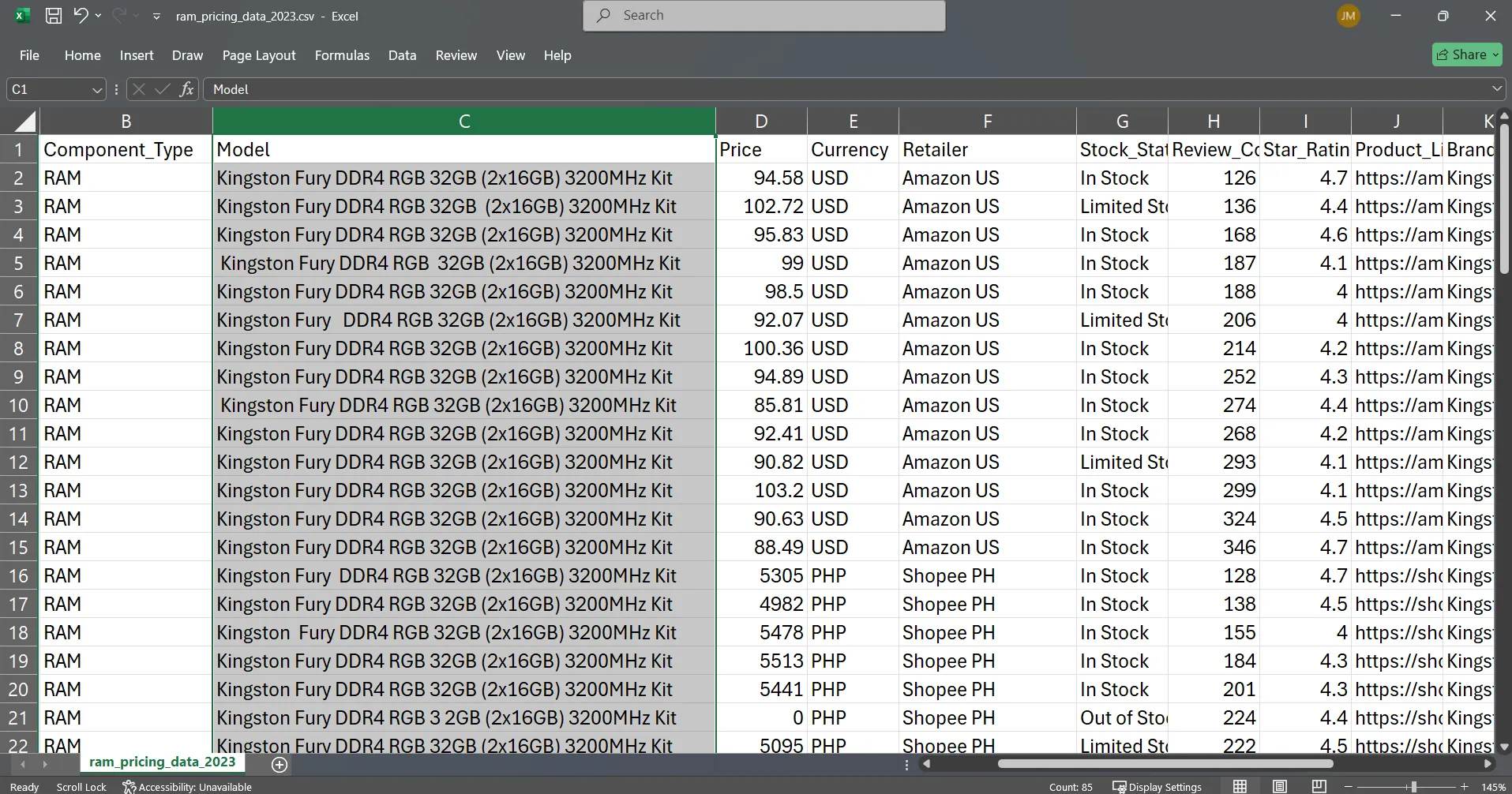
Task: Save the workbook using the Save icon
Action: (53, 15)
